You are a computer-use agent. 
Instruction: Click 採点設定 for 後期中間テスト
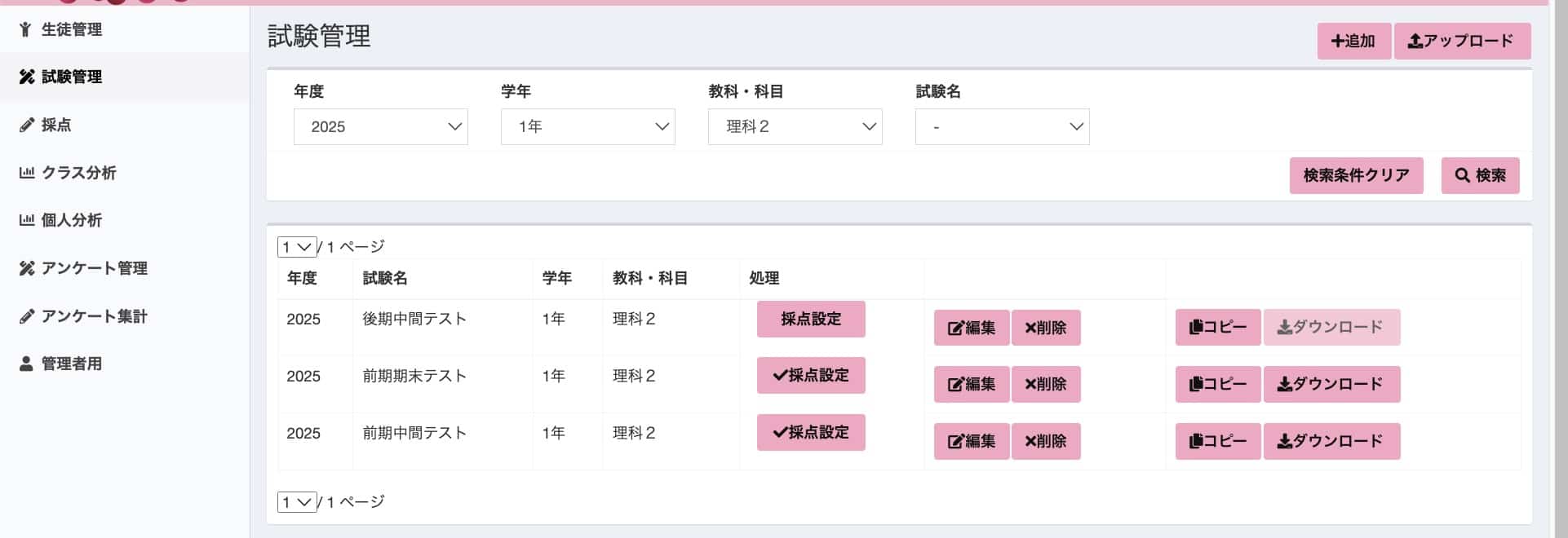810,319
